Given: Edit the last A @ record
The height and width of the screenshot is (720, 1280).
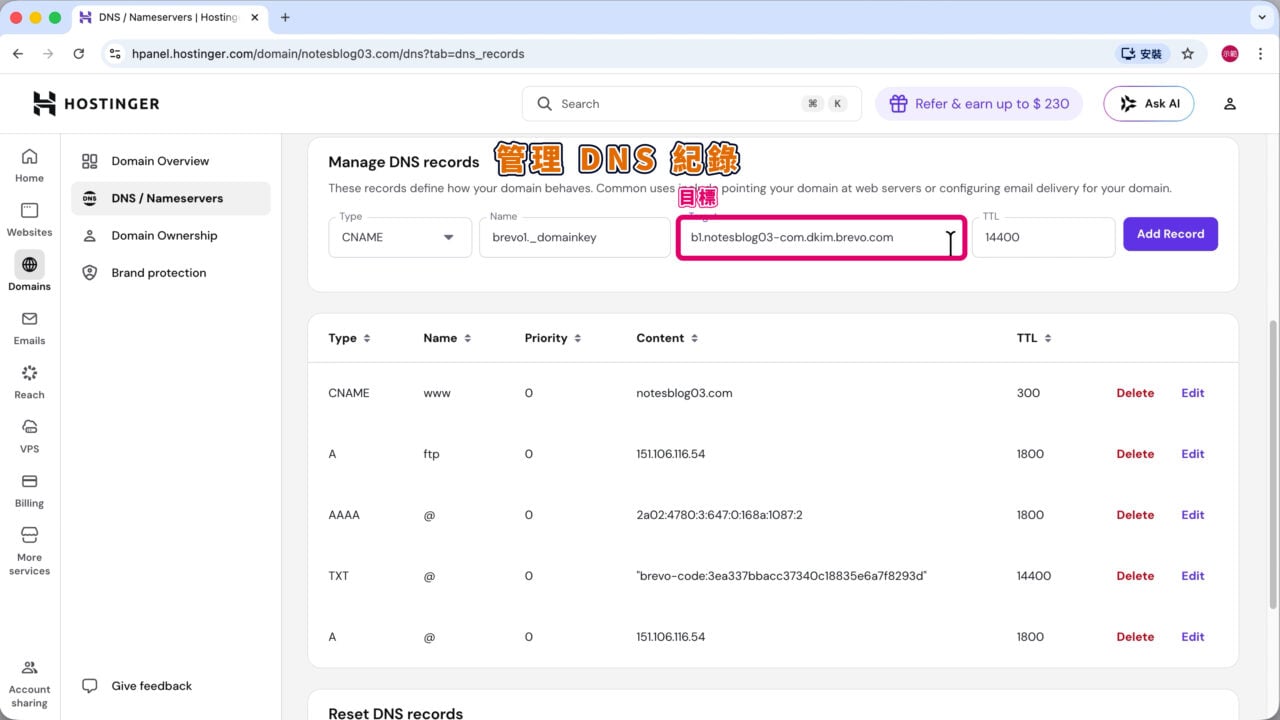Looking at the screenshot, I should [x=1193, y=637].
